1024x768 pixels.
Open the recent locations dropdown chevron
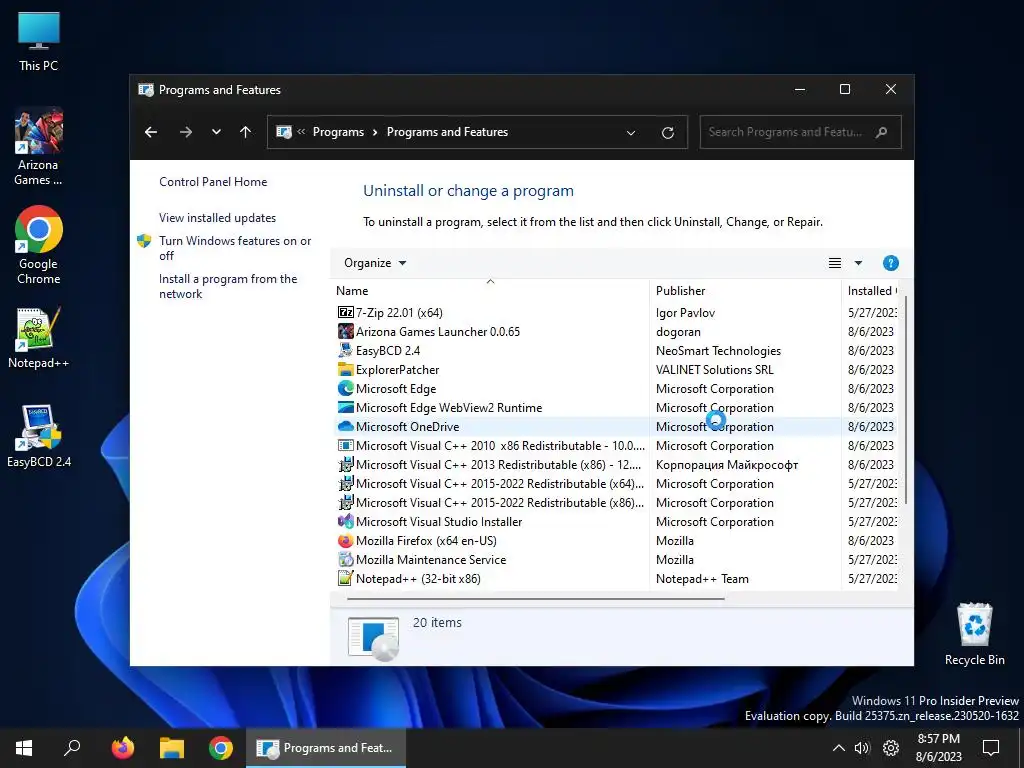216,132
